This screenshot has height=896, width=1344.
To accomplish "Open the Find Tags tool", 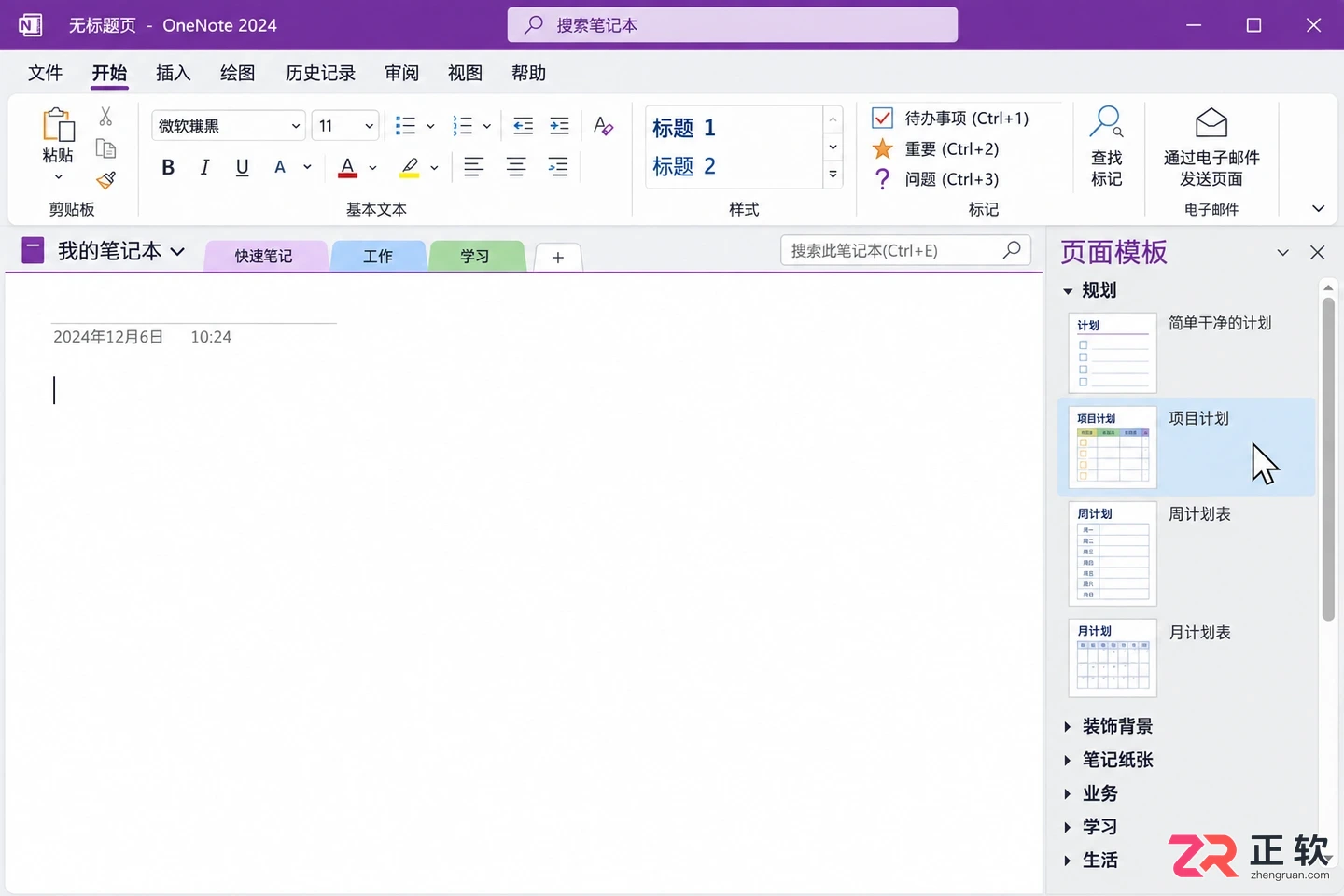I will (1106, 147).
